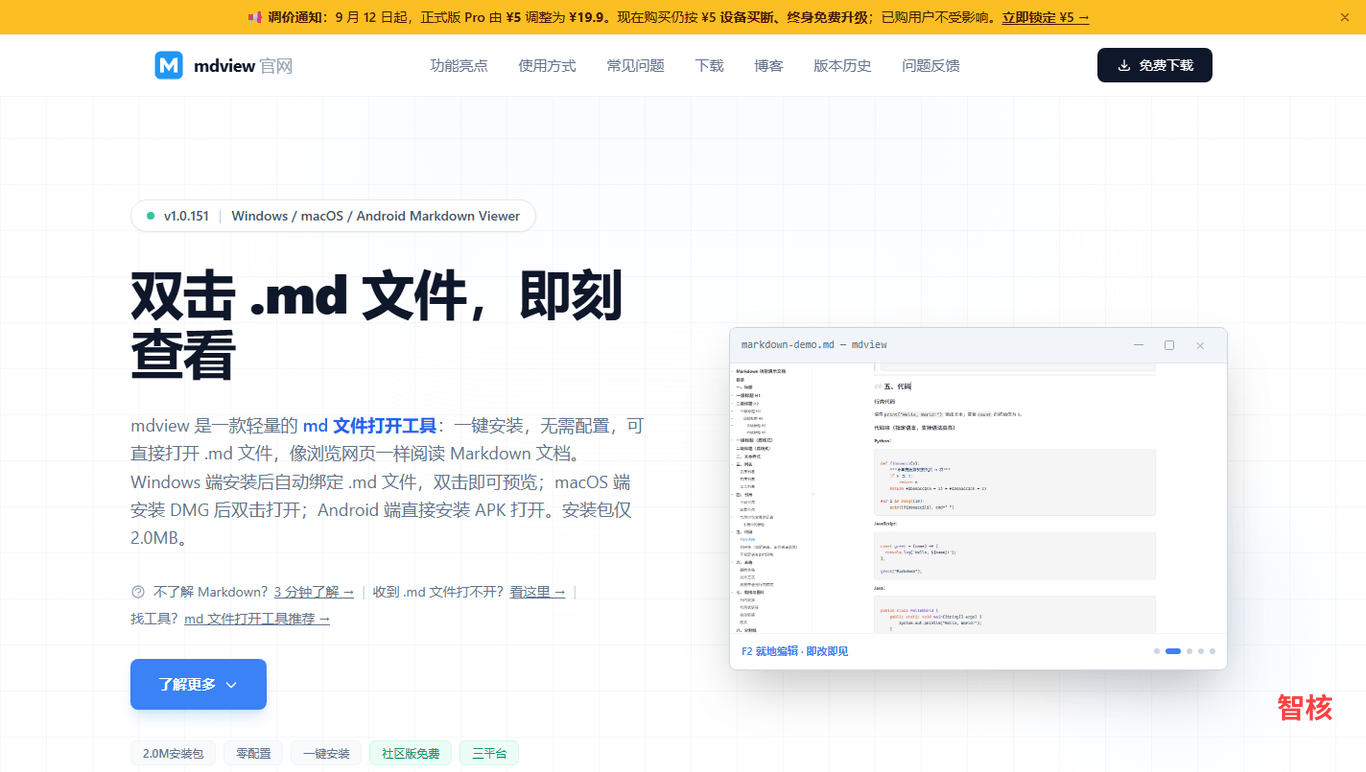This screenshot has width=1366, height=772.
Task: Open 版本历史 from the navigation
Action: [842, 66]
